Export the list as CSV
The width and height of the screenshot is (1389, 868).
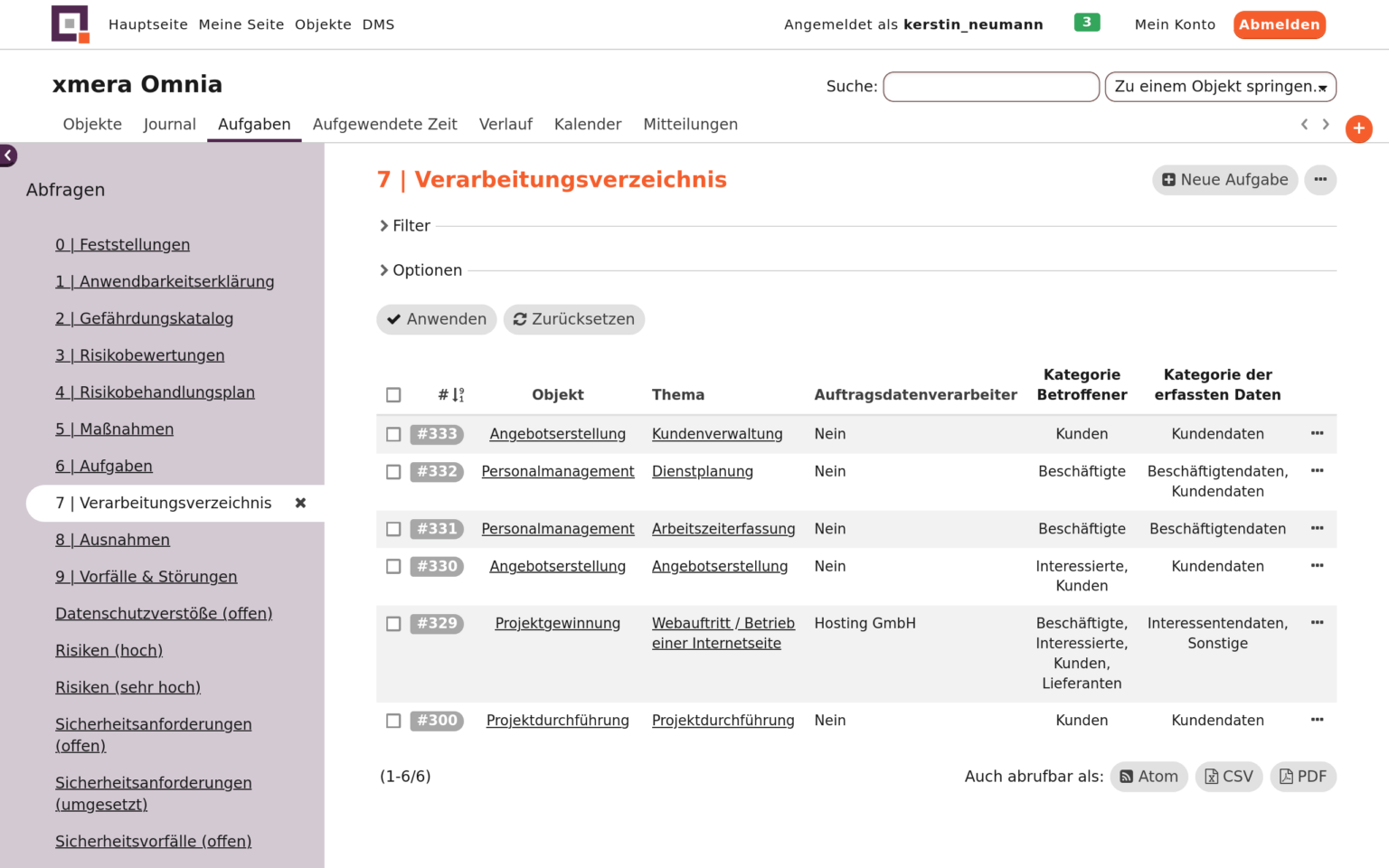1228,776
